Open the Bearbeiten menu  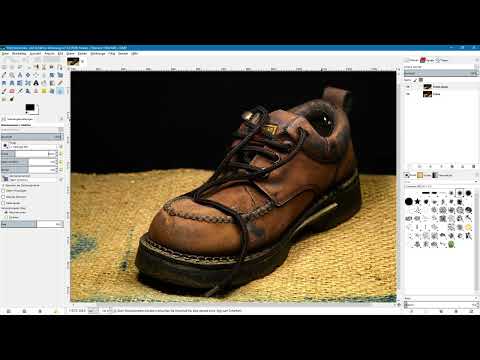(x=19, y=53)
